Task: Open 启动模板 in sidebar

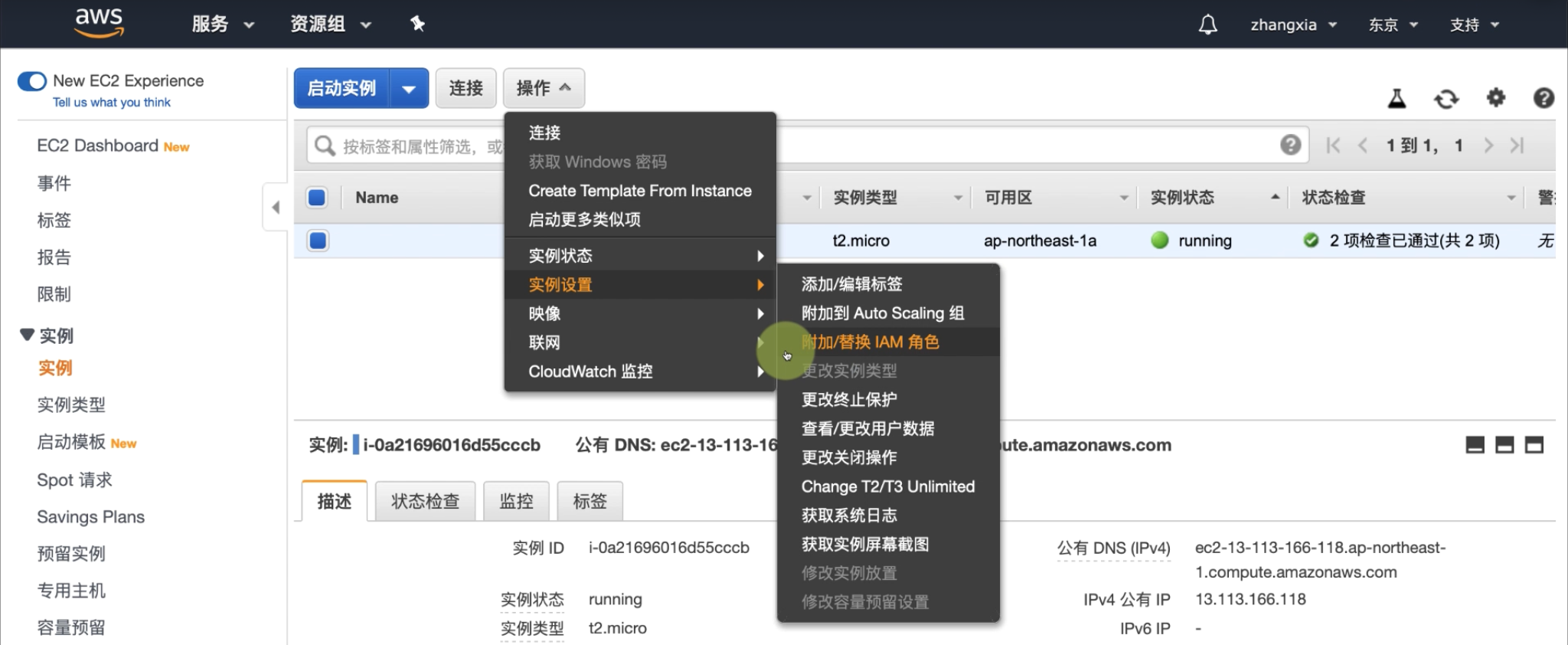Action: (71, 442)
